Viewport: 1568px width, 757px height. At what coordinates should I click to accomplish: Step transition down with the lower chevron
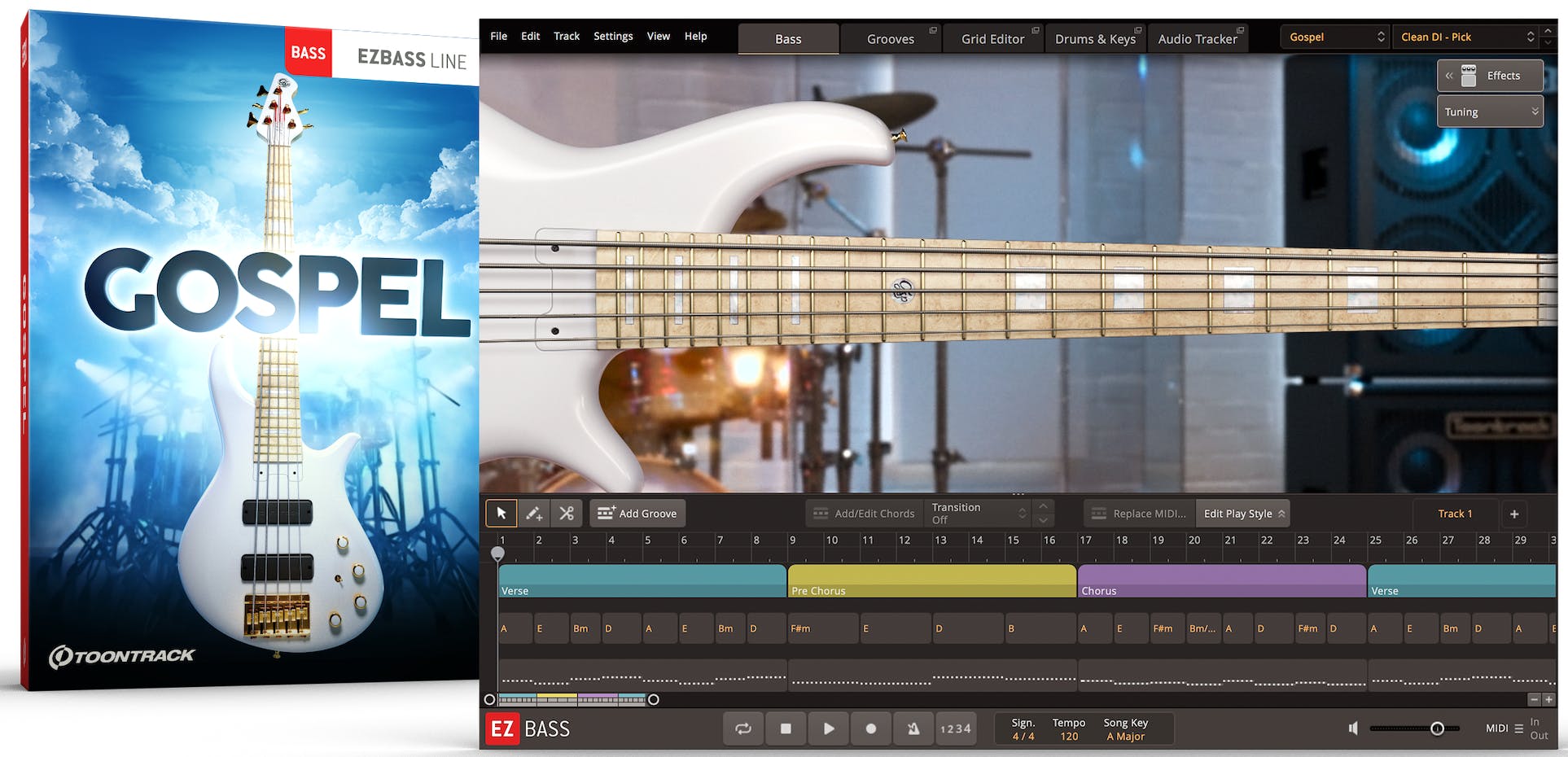(1043, 520)
